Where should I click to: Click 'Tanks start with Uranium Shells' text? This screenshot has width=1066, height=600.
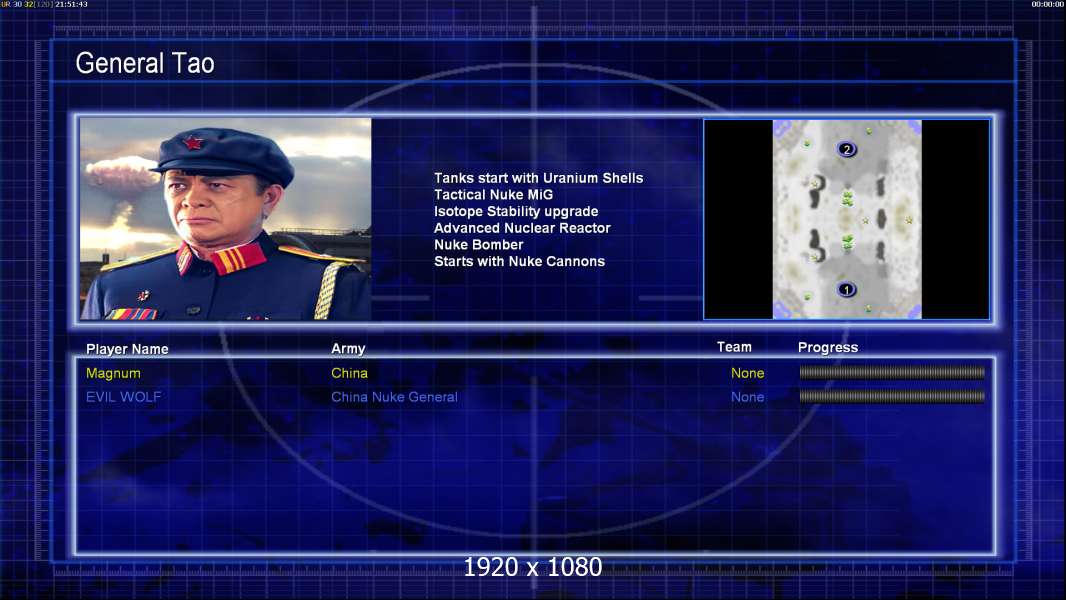(x=538, y=178)
